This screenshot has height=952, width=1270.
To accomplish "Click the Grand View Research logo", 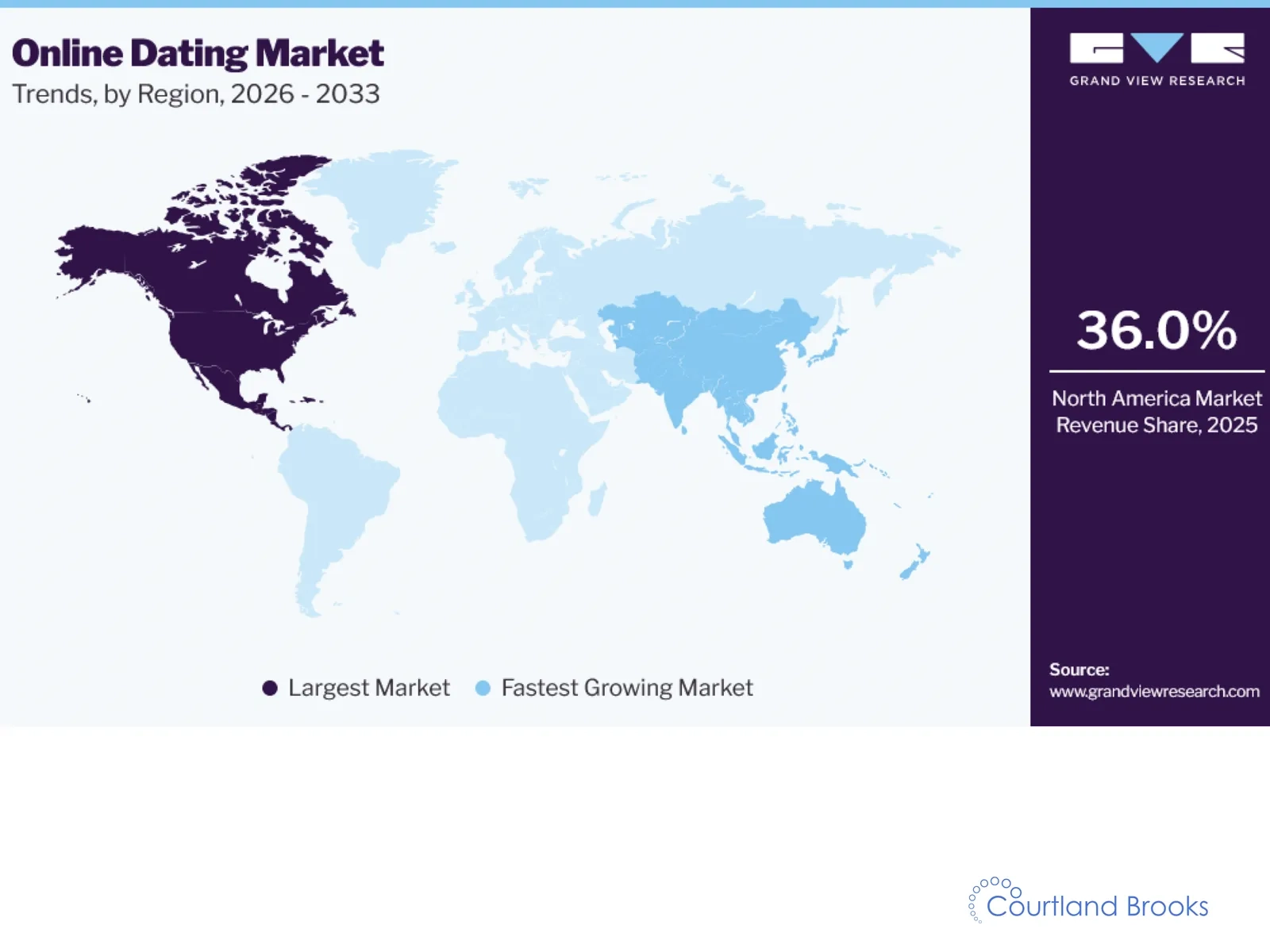I will (1156, 59).
